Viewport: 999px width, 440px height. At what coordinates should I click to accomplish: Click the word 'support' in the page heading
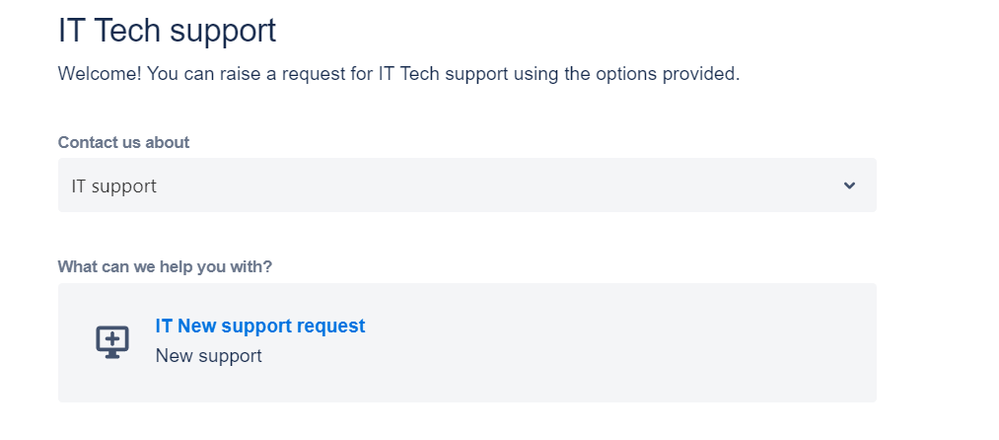pyautogui.click(x=222, y=30)
